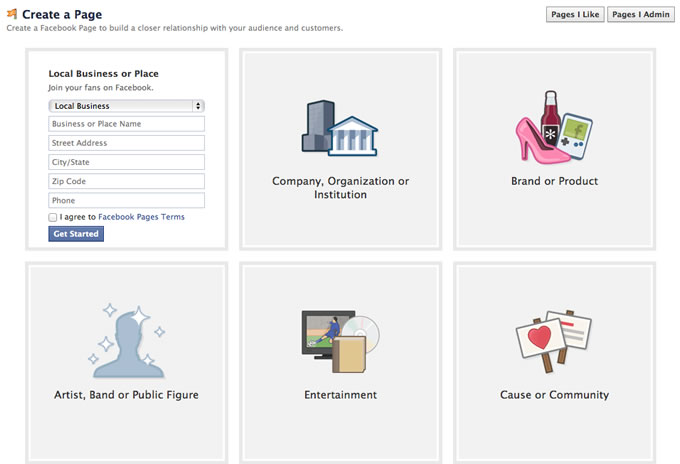Pick the Artist, Band or Public Figure silhouette
680x464 pixels.
[127, 341]
